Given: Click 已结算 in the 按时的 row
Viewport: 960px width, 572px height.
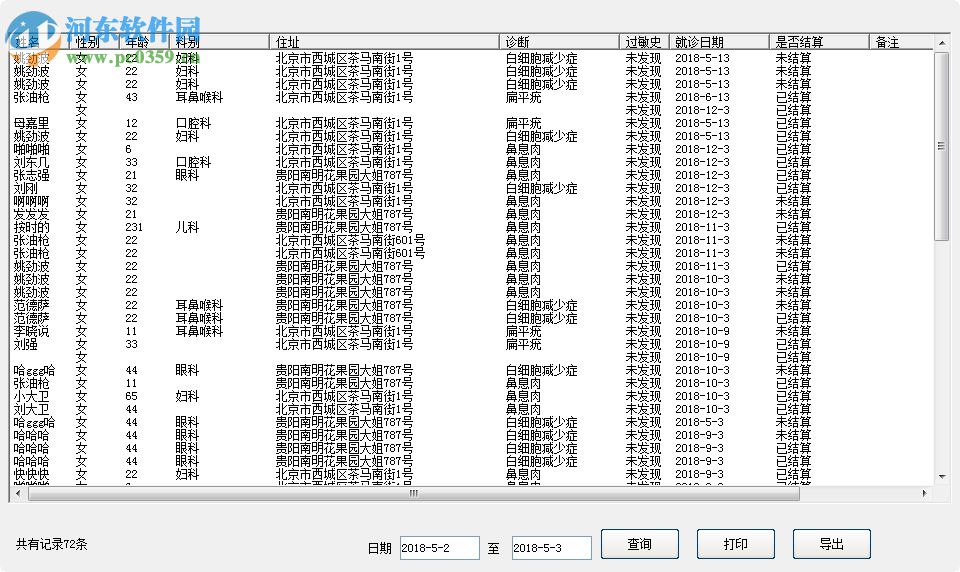Looking at the screenshot, I should 793,227.
